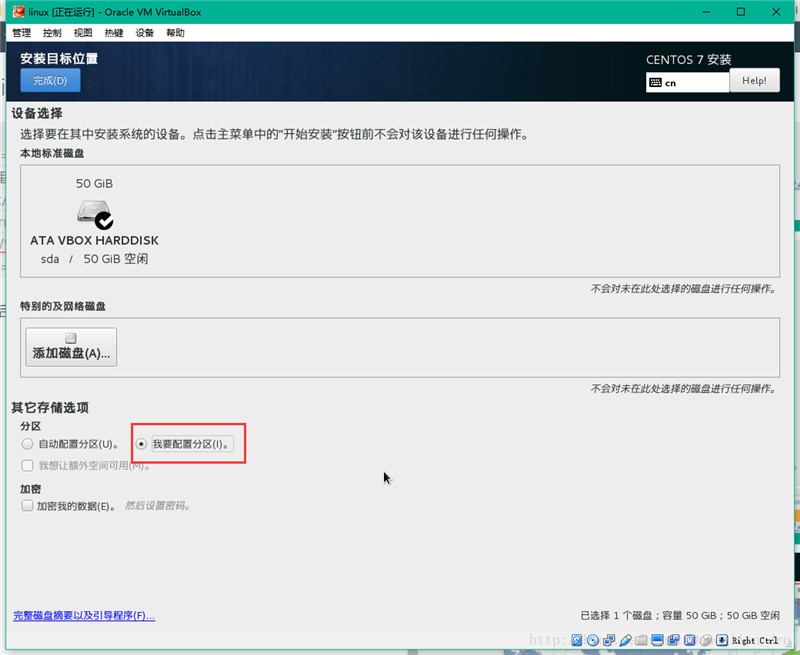Open the hard disk activity icon in VirtualBox status bar
The image size is (800, 655).
tap(576, 640)
